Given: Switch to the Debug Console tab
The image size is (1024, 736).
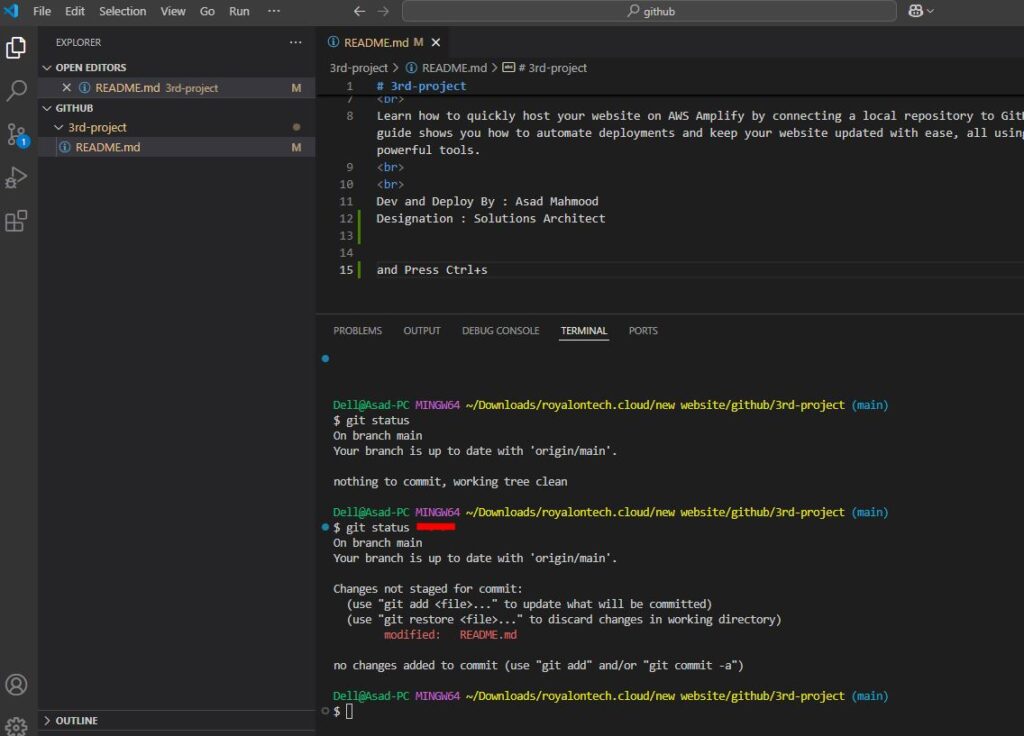Looking at the screenshot, I should click(501, 330).
